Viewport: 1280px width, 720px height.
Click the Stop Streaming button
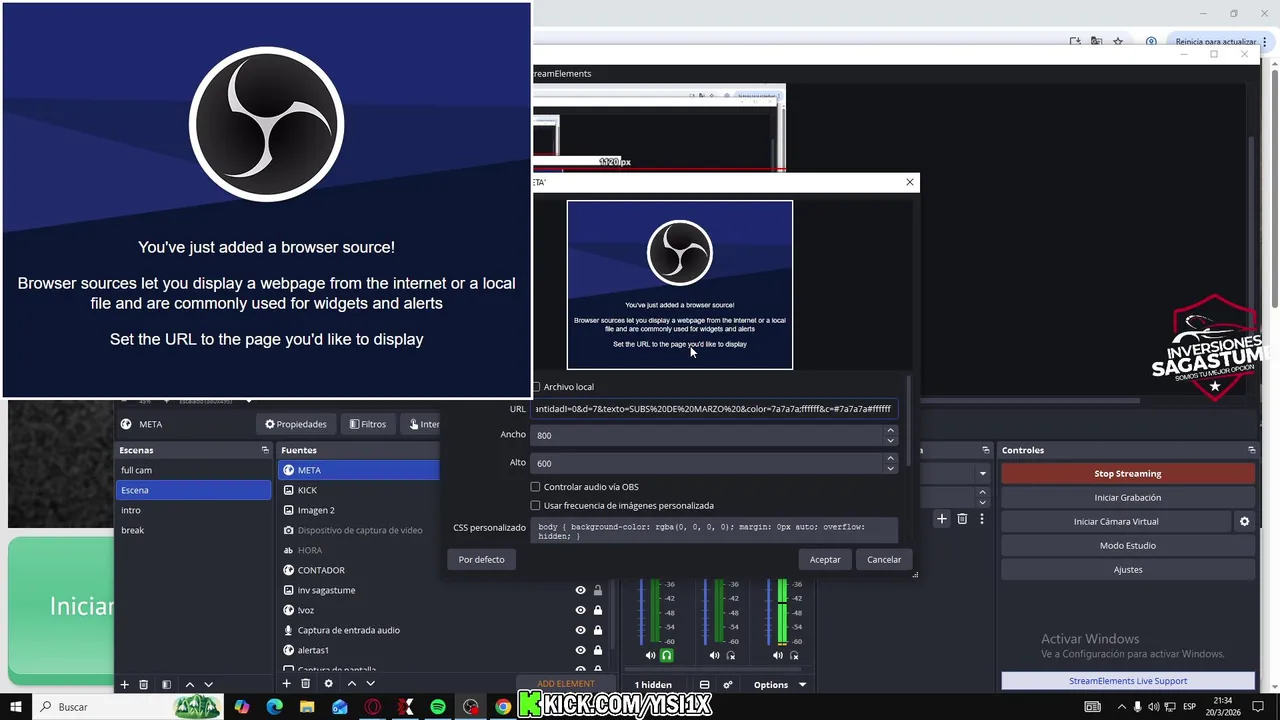(1128, 473)
